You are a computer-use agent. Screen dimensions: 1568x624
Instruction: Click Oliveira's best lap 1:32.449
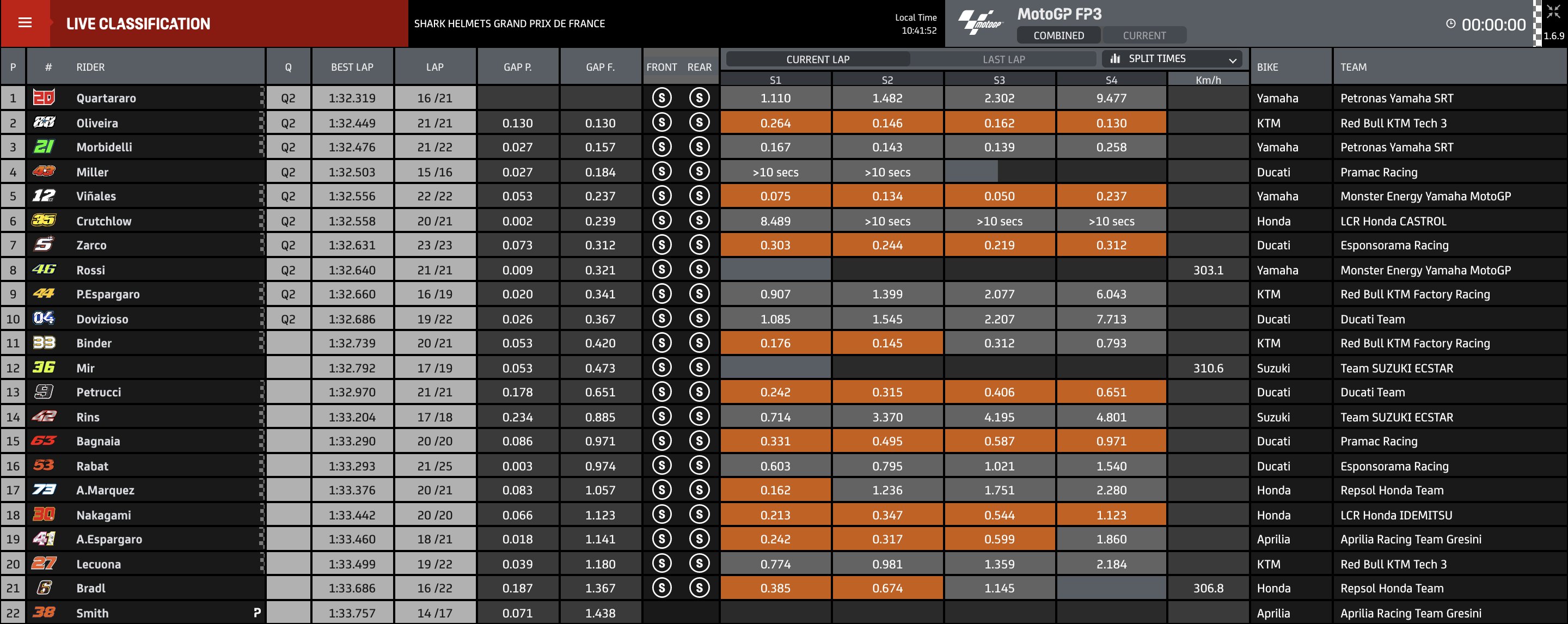[352, 123]
